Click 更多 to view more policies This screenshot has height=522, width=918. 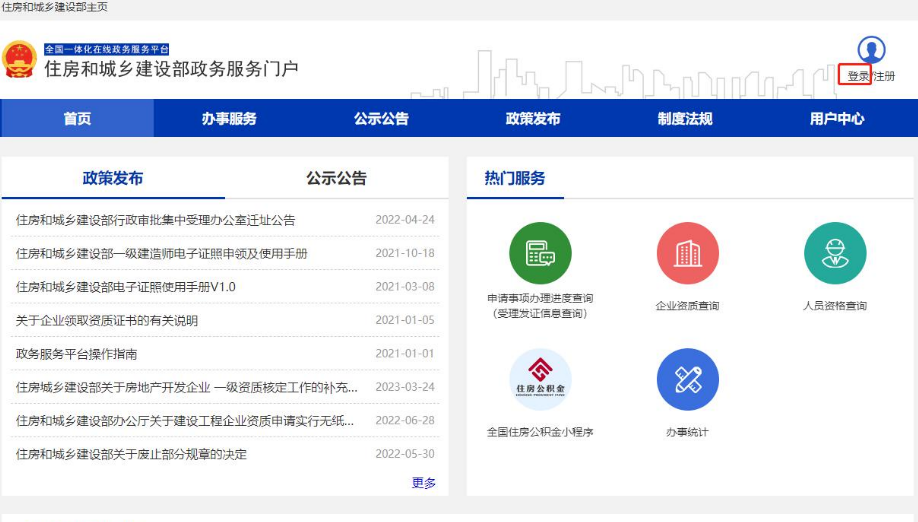coord(424,483)
